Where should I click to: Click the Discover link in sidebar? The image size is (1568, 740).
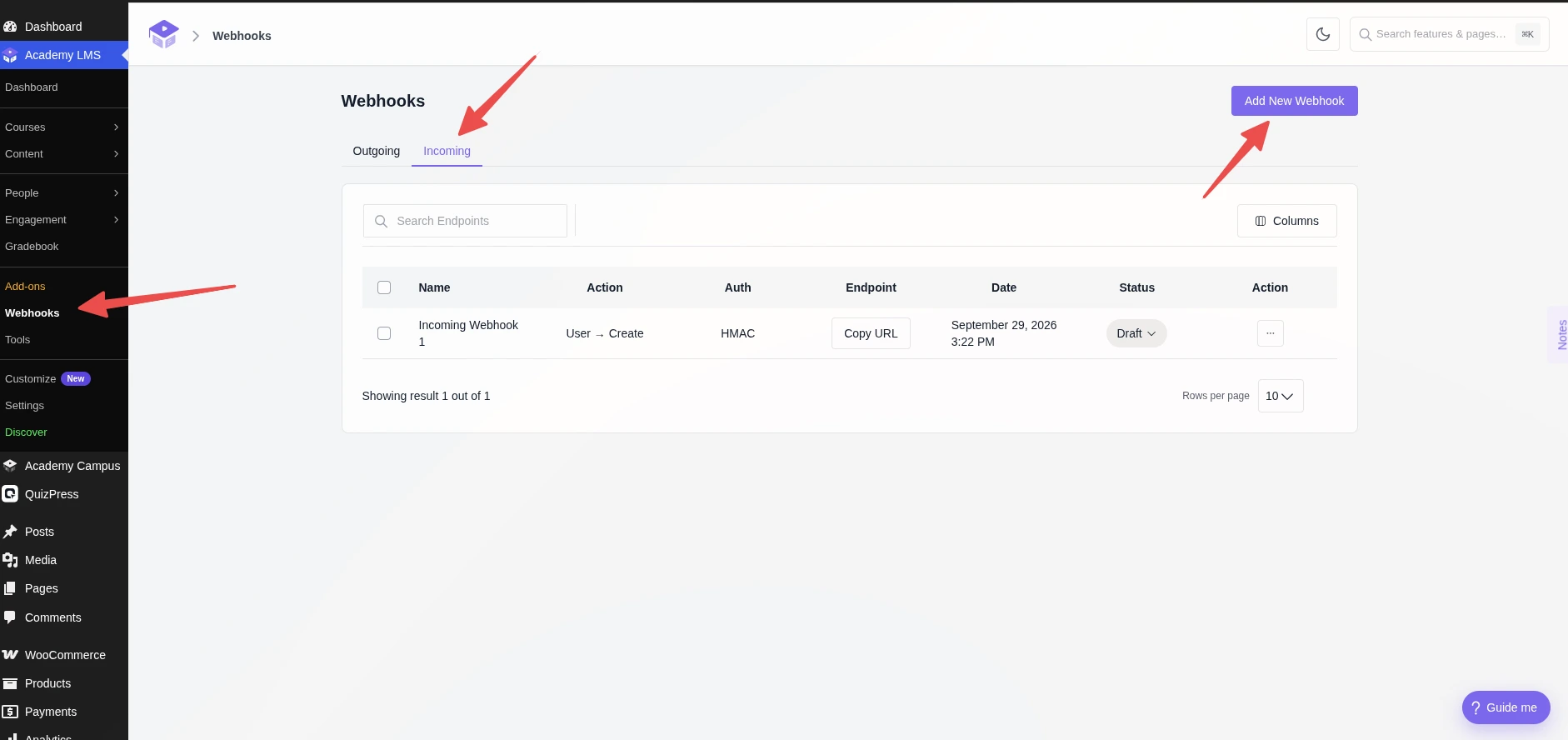coord(26,432)
